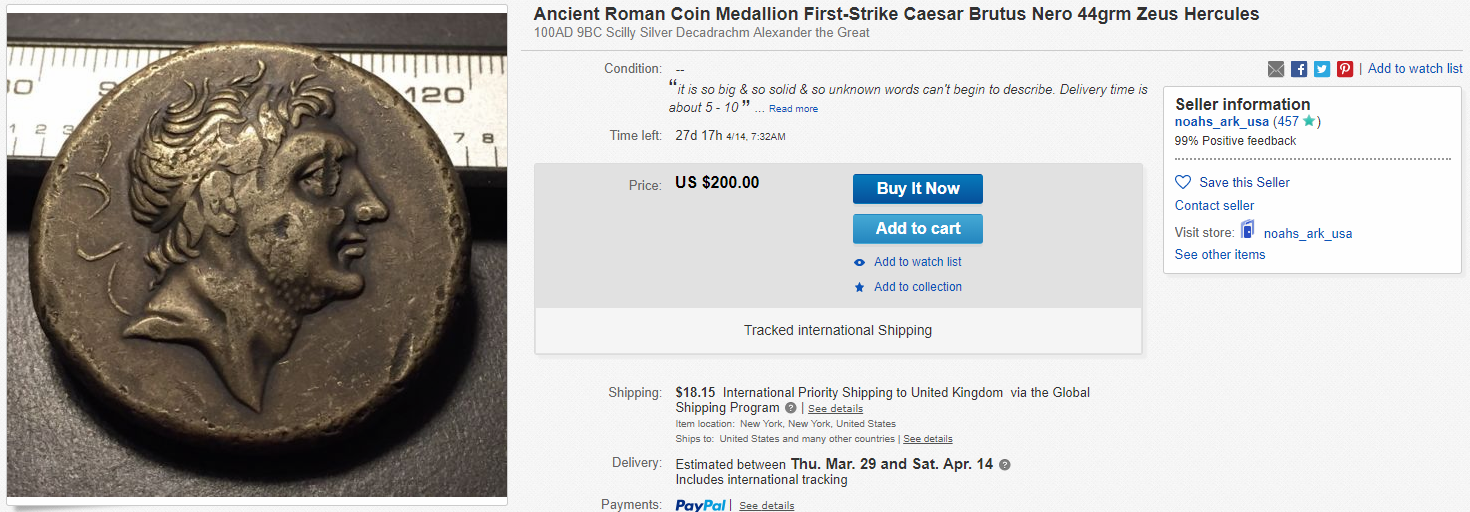Share listing via email envelope icon
Image resolution: width=1470 pixels, height=512 pixels.
tap(1276, 69)
